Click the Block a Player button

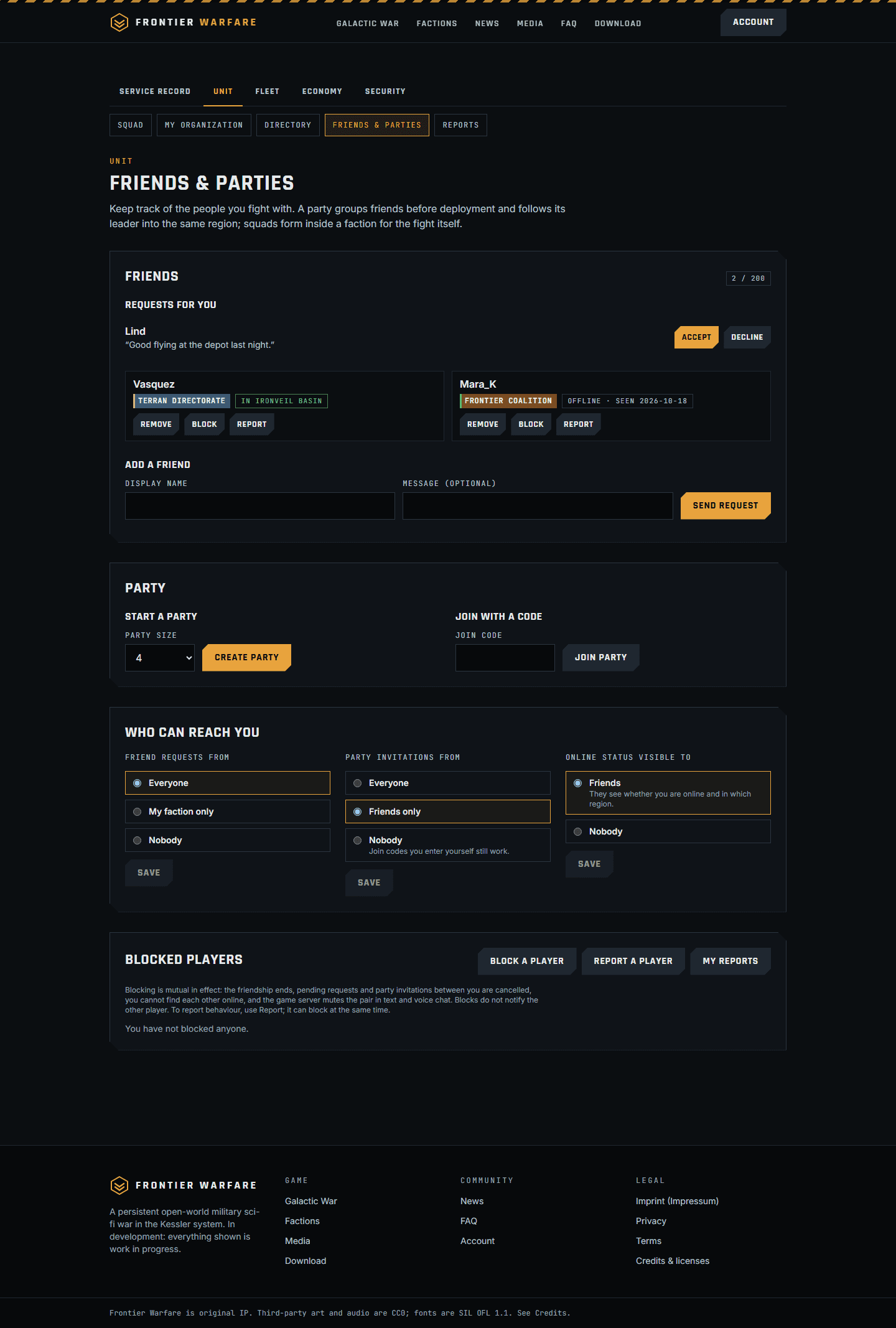527,961
